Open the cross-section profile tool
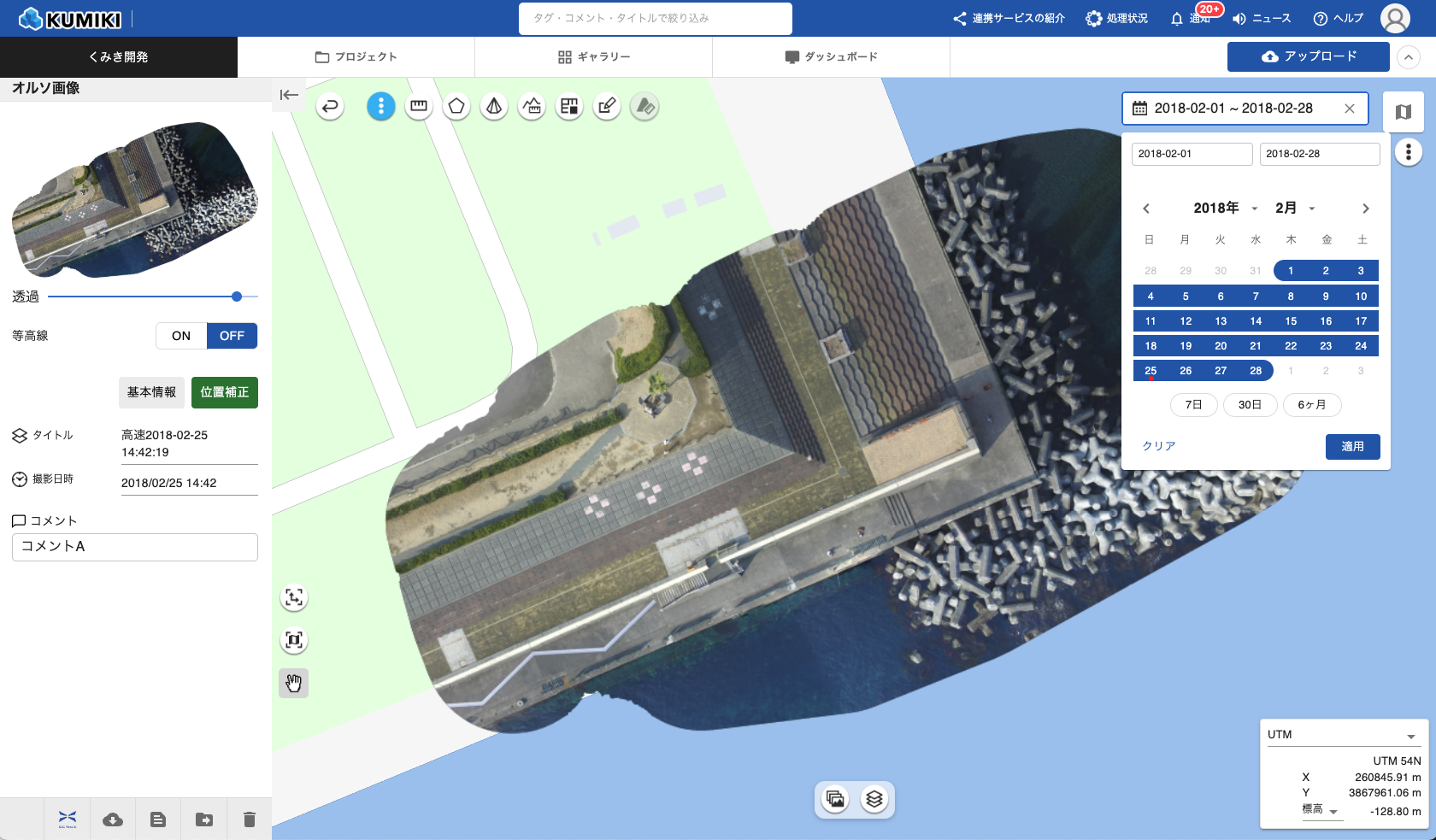 click(x=532, y=107)
